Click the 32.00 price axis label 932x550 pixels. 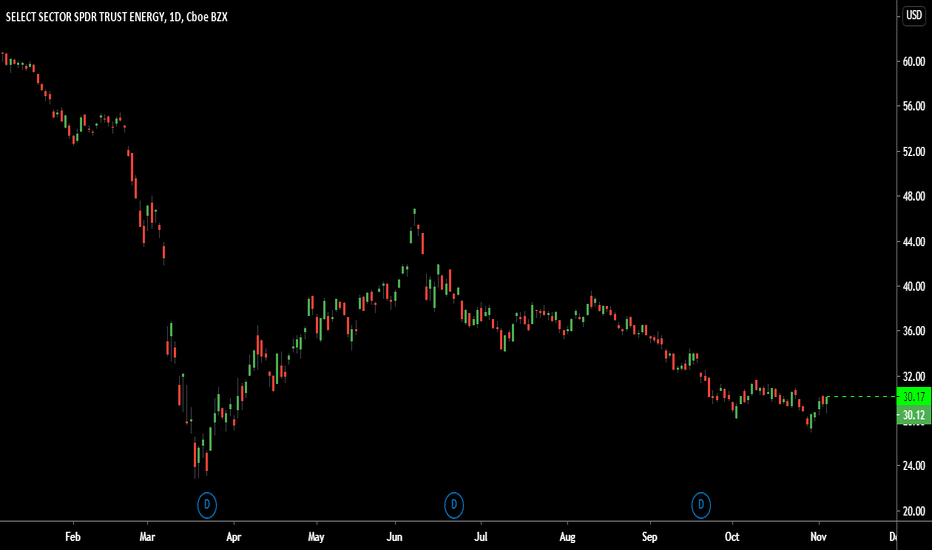[914, 376]
